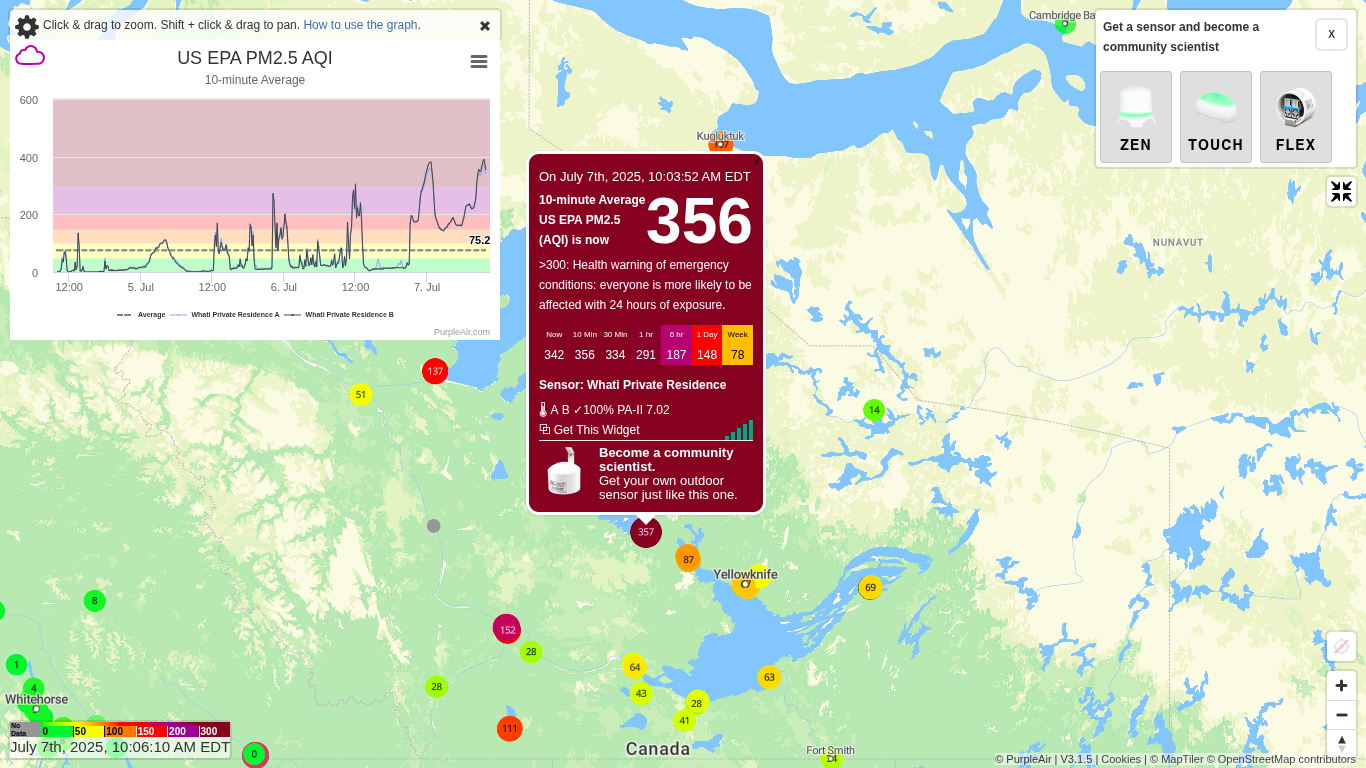Screen dimensions: 1366x768
Task: Click the crossed-out compass tilt control
Action: pos(1342,647)
